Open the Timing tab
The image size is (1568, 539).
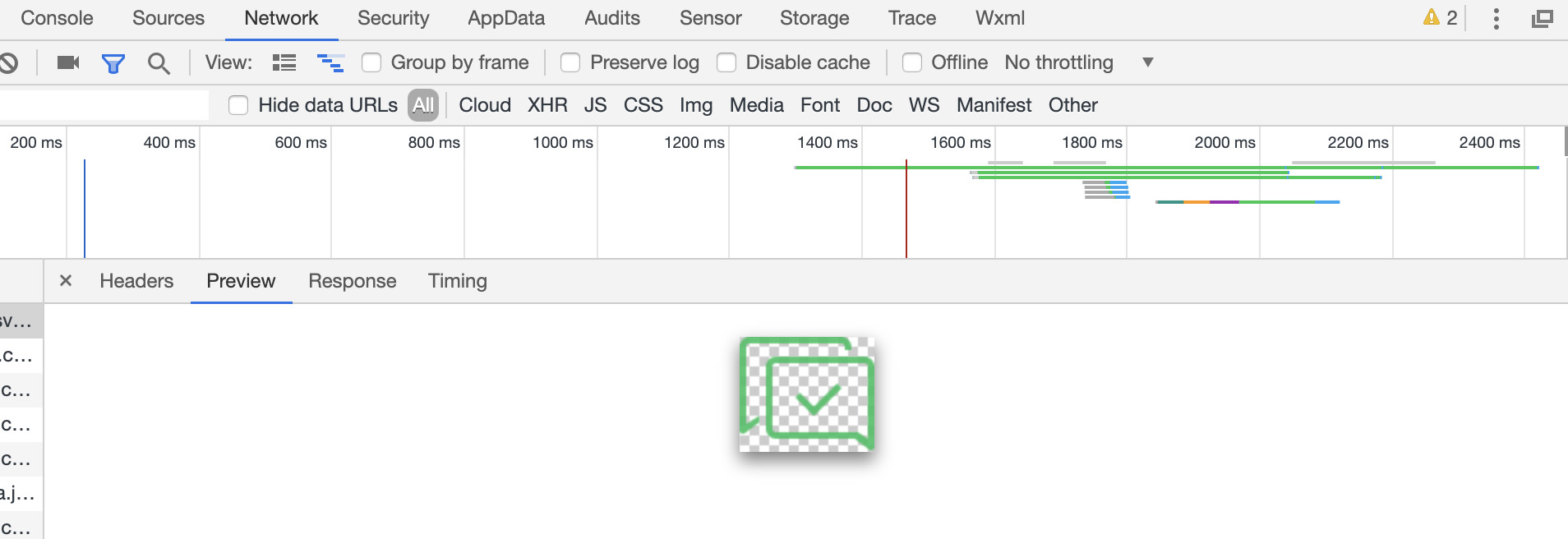pyautogui.click(x=458, y=281)
